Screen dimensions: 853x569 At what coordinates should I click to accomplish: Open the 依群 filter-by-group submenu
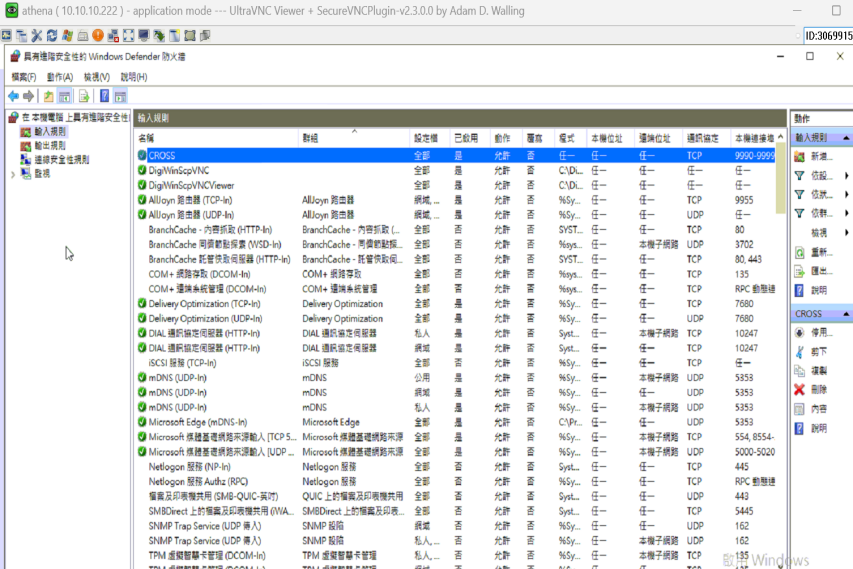[821, 213]
